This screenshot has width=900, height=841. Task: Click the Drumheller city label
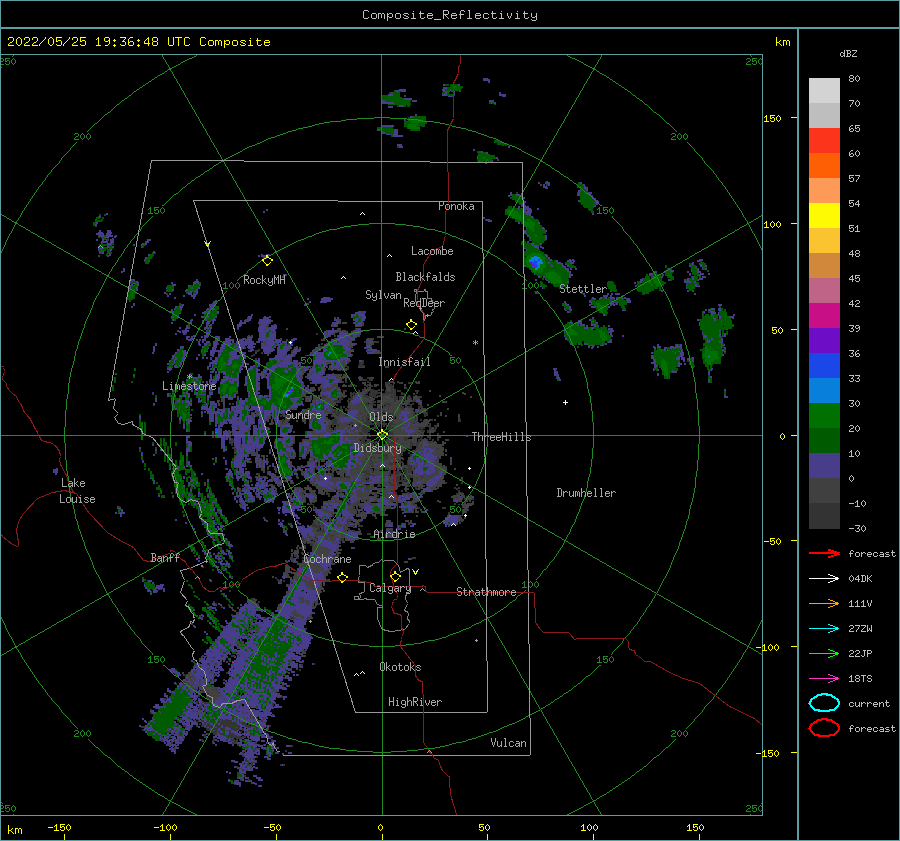pos(586,493)
